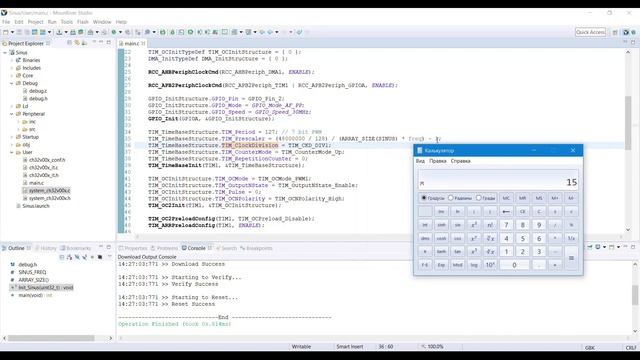Minimize the Project Explorer panel
This screenshot has height=360, width=640.
tap(101, 42)
